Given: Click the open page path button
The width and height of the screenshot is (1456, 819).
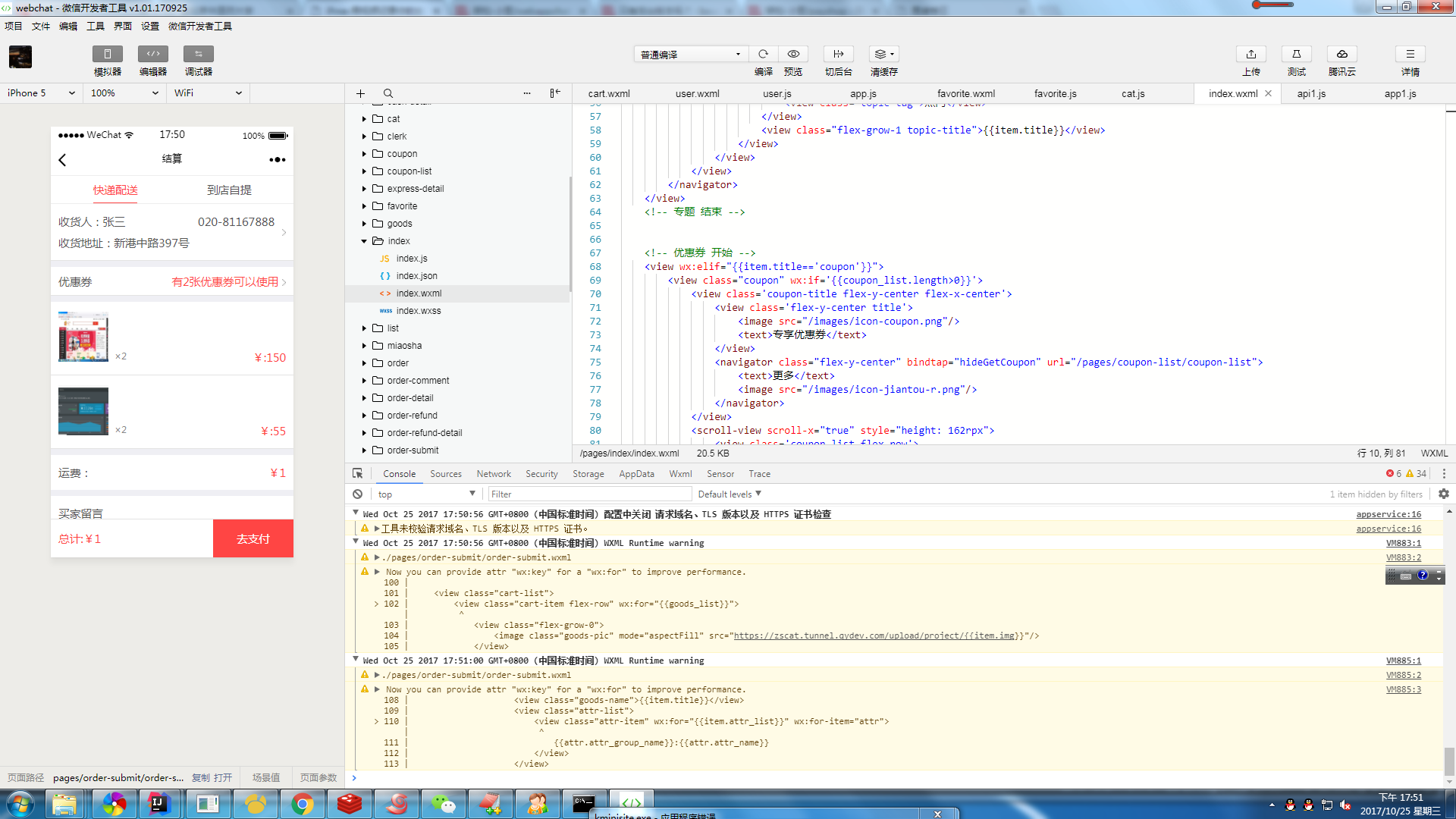Looking at the screenshot, I should click(x=223, y=778).
